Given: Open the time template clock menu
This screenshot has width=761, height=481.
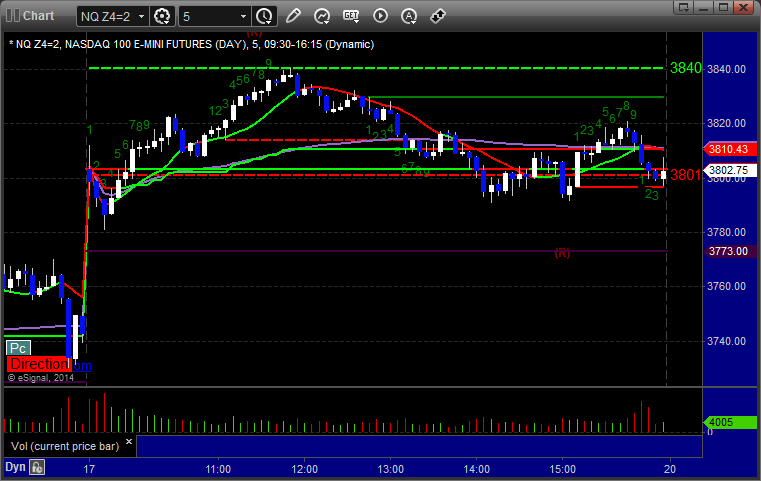Looking at the screenshot, I should click(264, 16).
